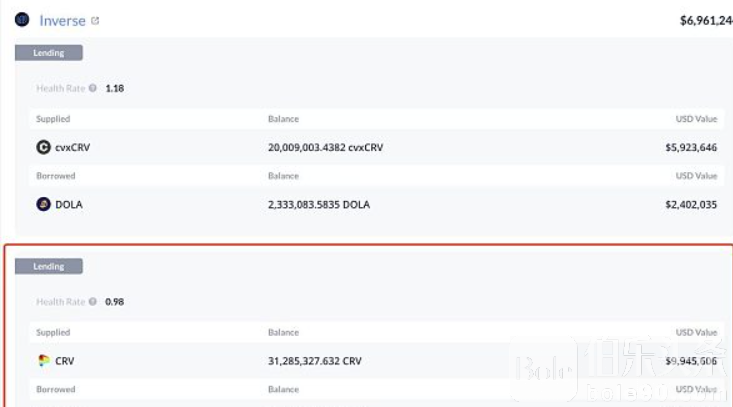This screenshot has height=407, width=733.
Task: Click the Health Rate label of the first lending position
Action: click(x=61, y=88)
